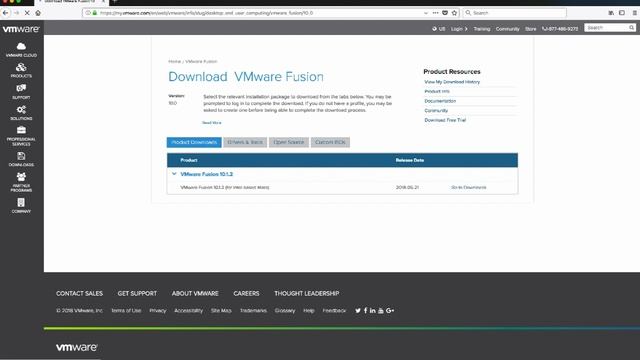Go to browser home page icon
The image size is (640, 360).
pyautogui.click(x=38, y=13)
